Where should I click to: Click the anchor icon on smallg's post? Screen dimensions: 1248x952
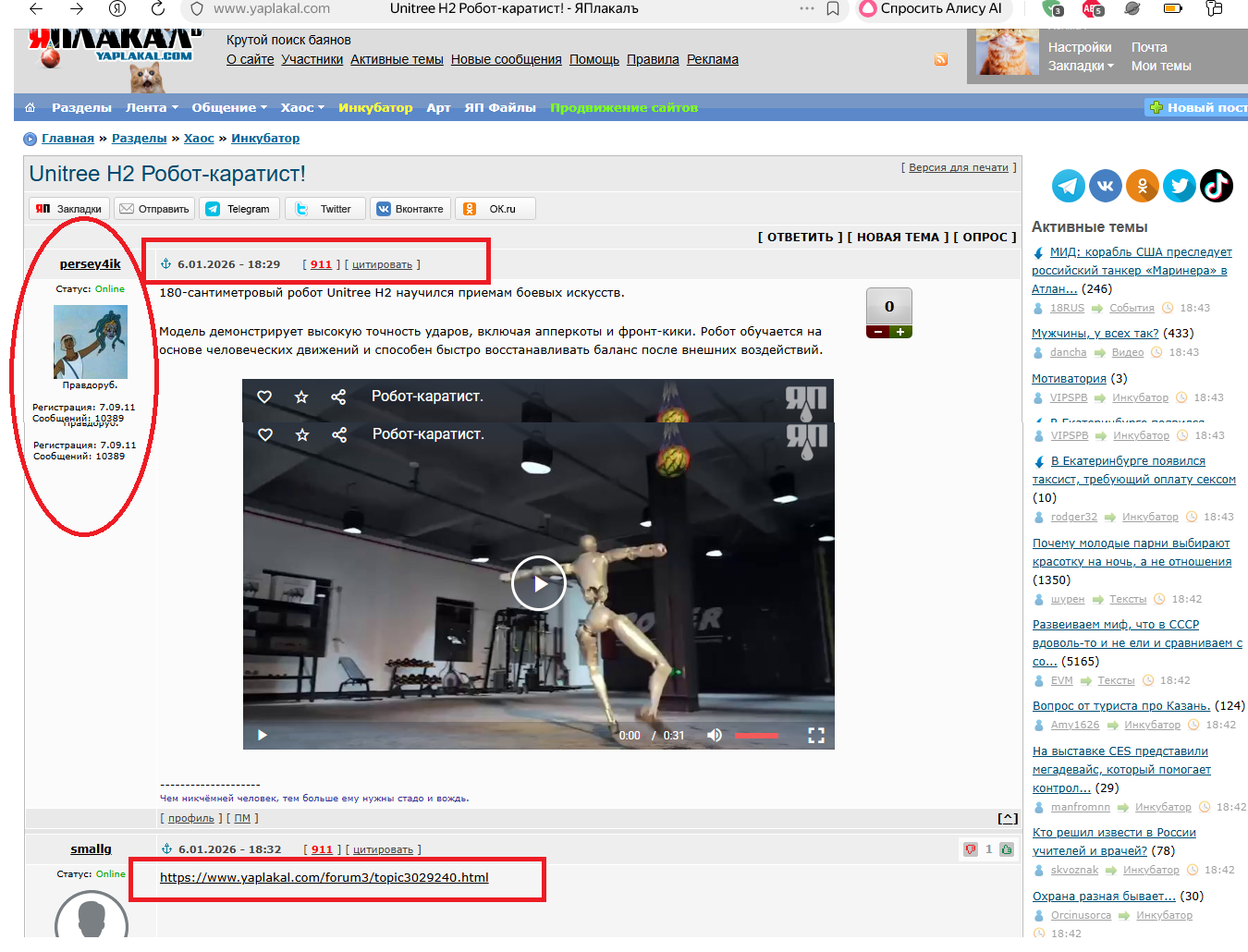click(167, 849)
